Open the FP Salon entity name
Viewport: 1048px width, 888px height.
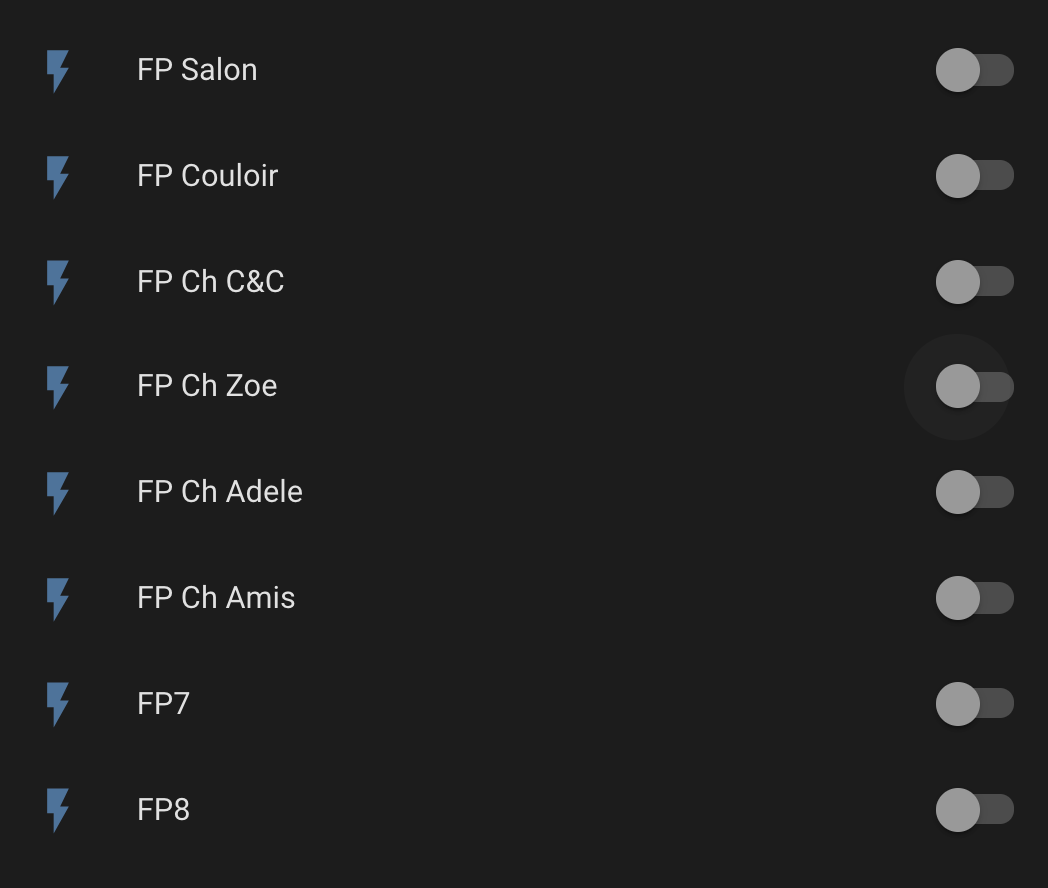pyautogui.click(x=197, y=70)
